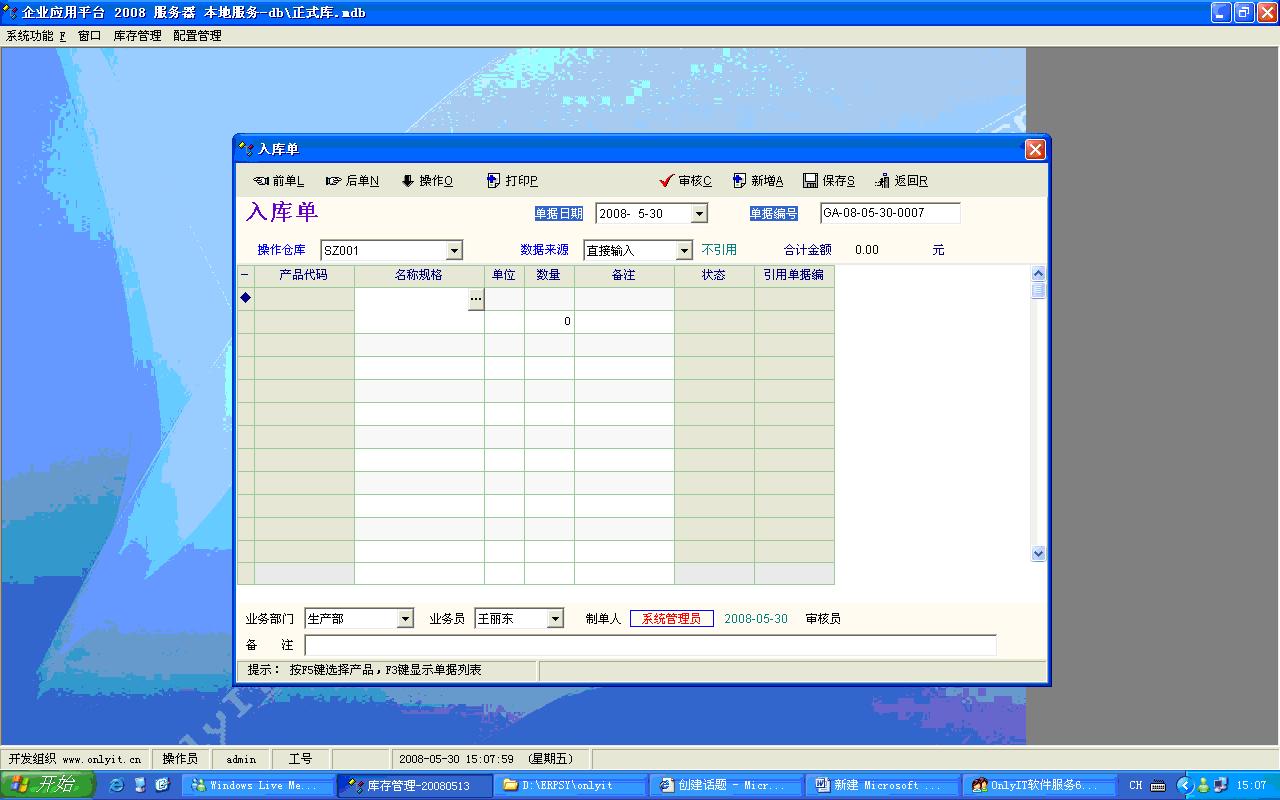Click the grid's scroll down arrow

point(1038,553)
